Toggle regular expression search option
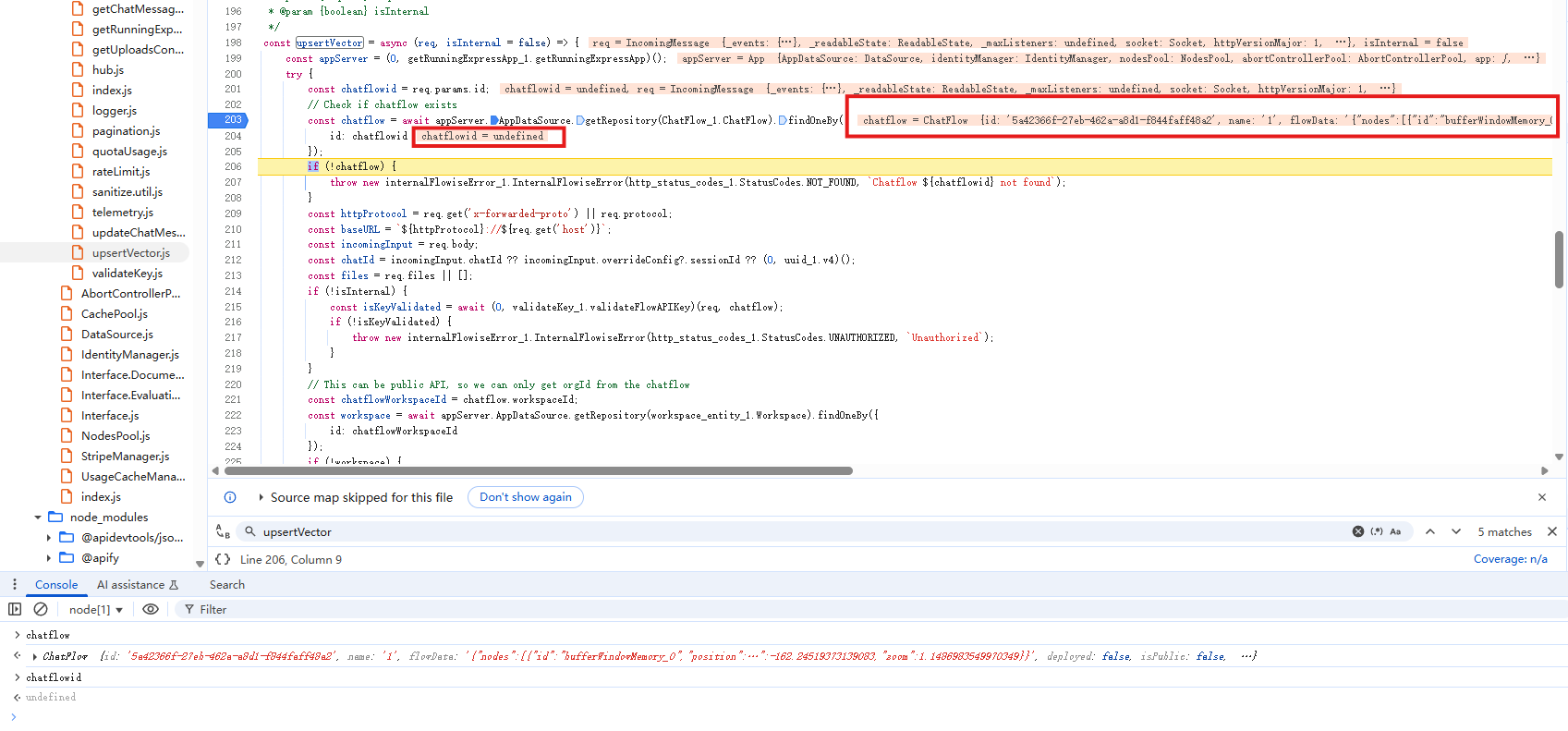The width and height of the screenshot is (1568, 731). point(1377,531)
